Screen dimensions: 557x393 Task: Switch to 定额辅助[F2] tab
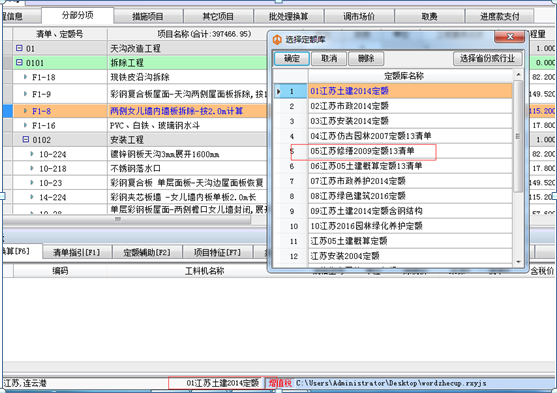pyautogui.click(x=147, y=252)
